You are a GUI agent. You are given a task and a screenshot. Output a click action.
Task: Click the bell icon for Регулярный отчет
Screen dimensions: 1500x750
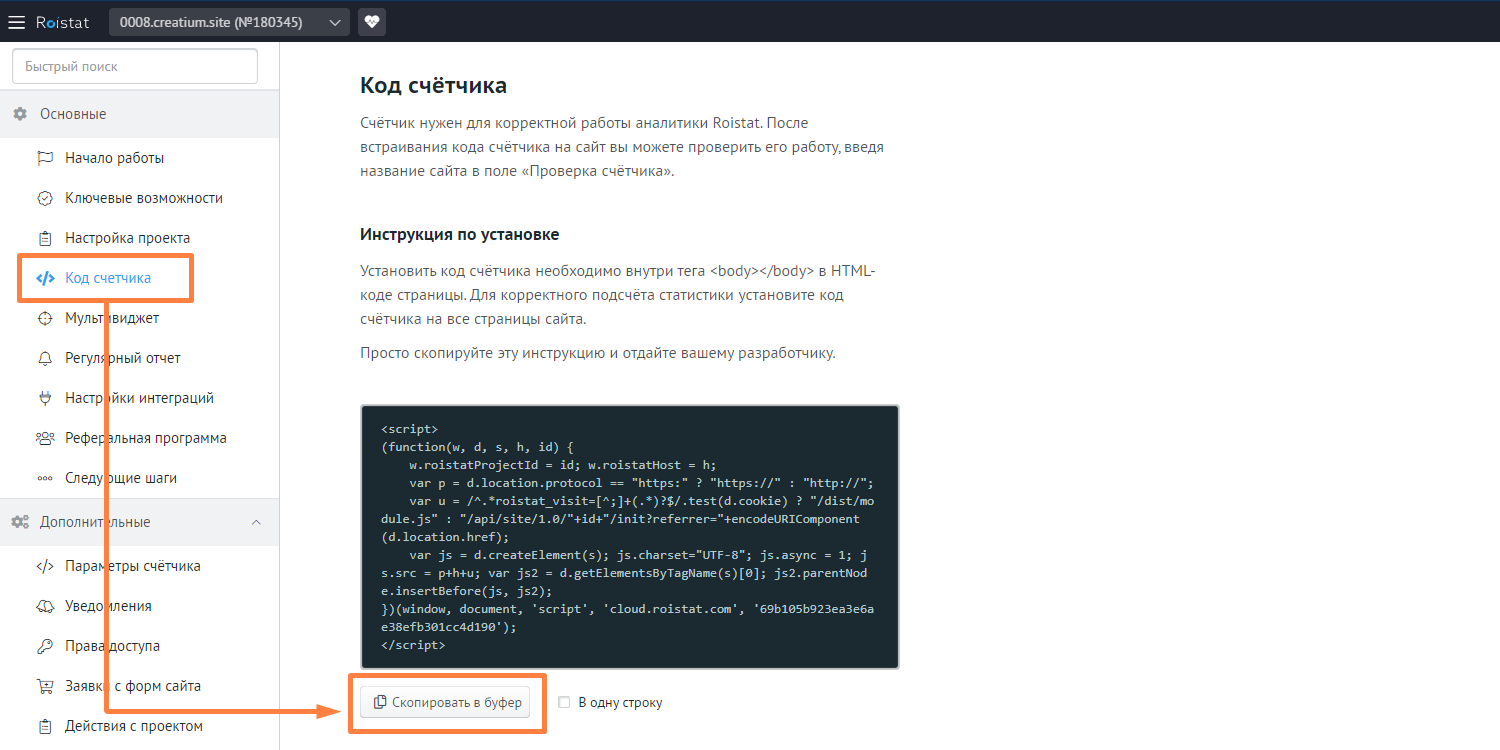[x=45, y=358]
